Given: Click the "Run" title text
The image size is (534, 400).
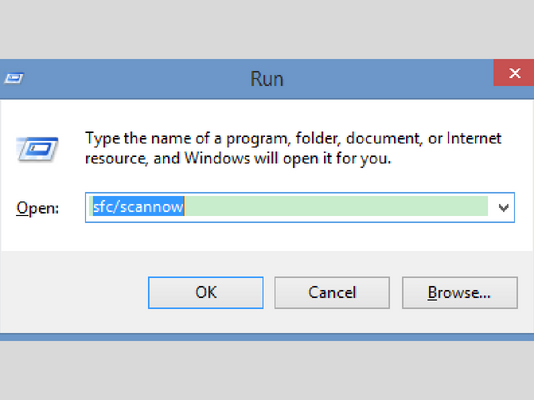Looking at the screenshot, I should click(x=267, y=79).
